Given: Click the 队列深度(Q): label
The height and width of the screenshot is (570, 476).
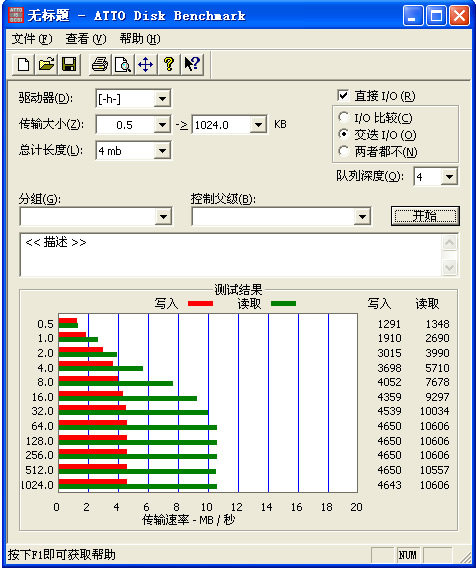Looking at the screenshot, I should tap(370, 176).
